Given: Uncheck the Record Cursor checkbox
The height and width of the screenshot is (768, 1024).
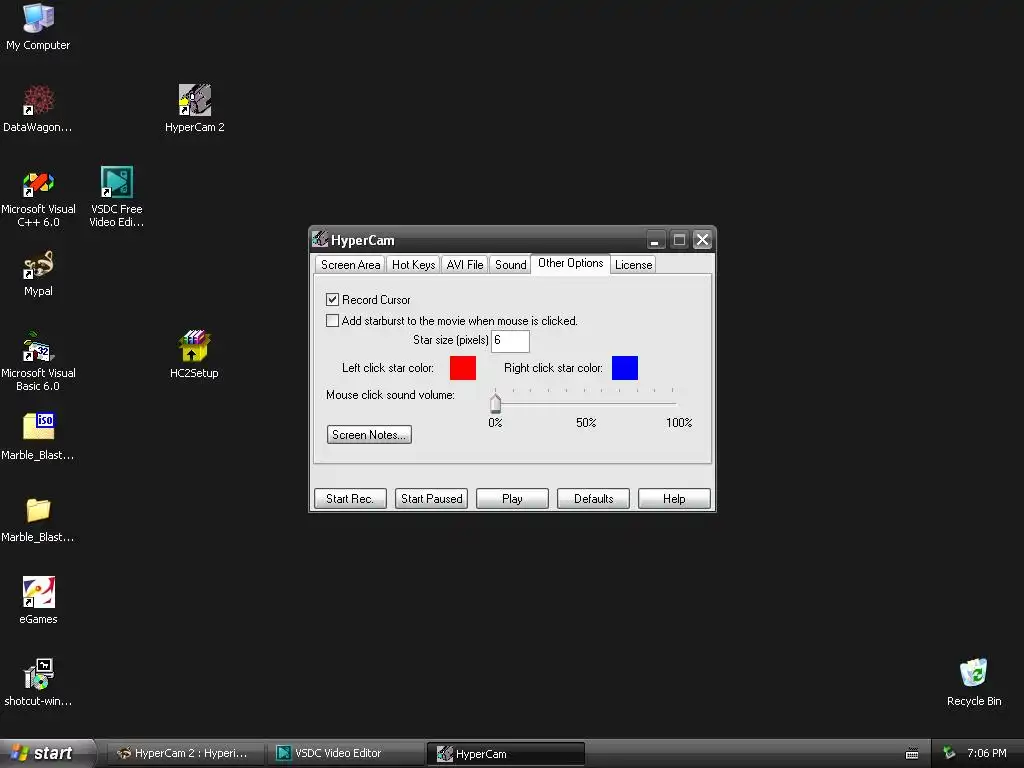Looking at the screenshot, I should pyautogui.click(x=332, y=300).
